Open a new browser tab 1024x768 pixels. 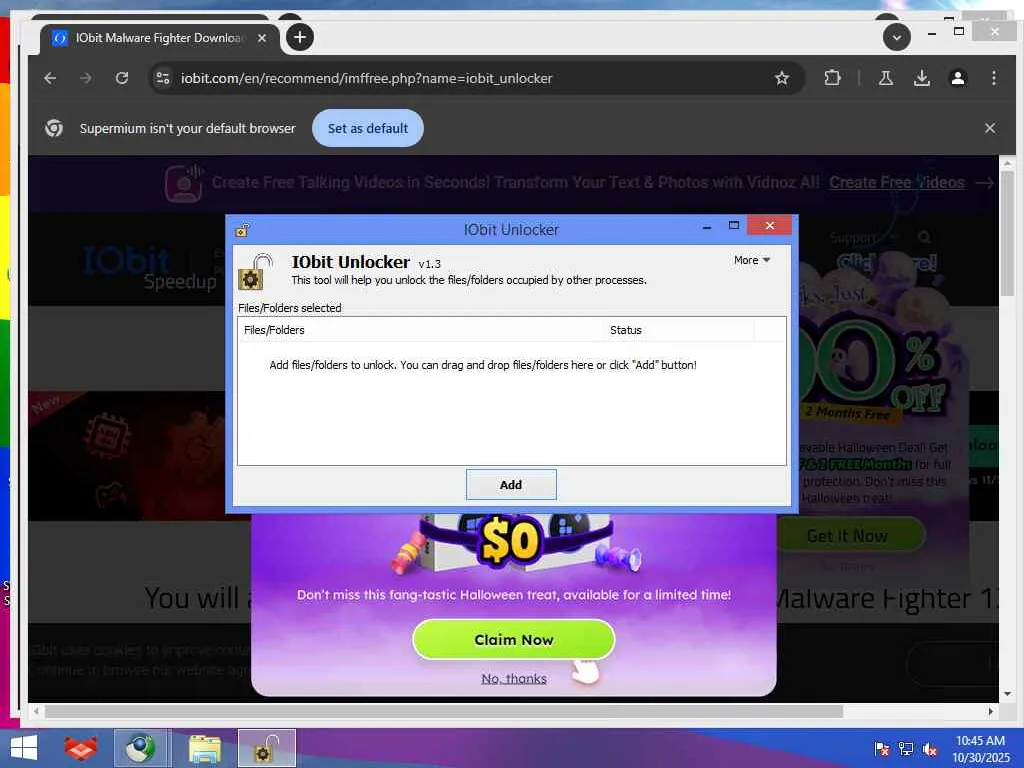click(x=300, y=37)
